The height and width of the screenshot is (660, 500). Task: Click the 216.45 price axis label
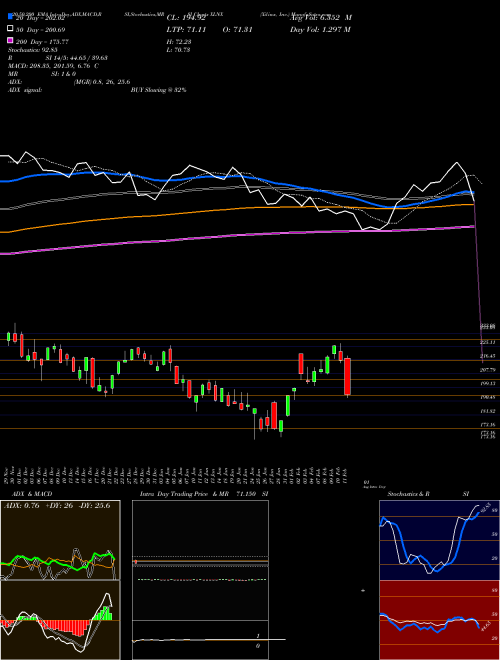tap(488, 356)
